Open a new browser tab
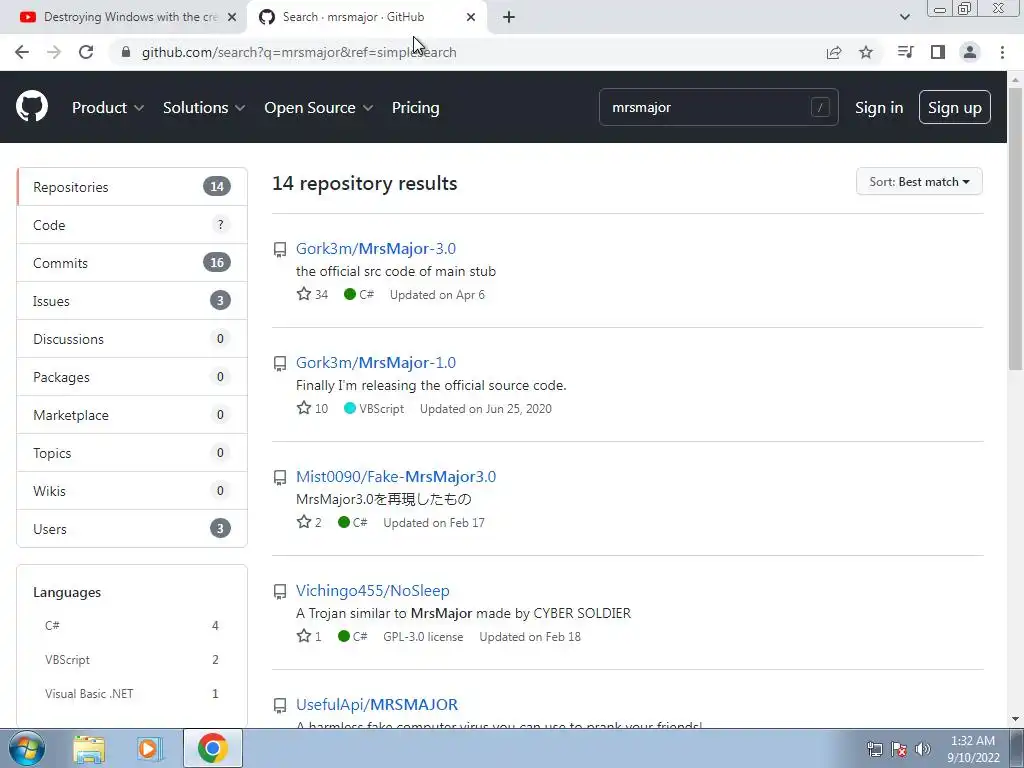 point(509,17)
